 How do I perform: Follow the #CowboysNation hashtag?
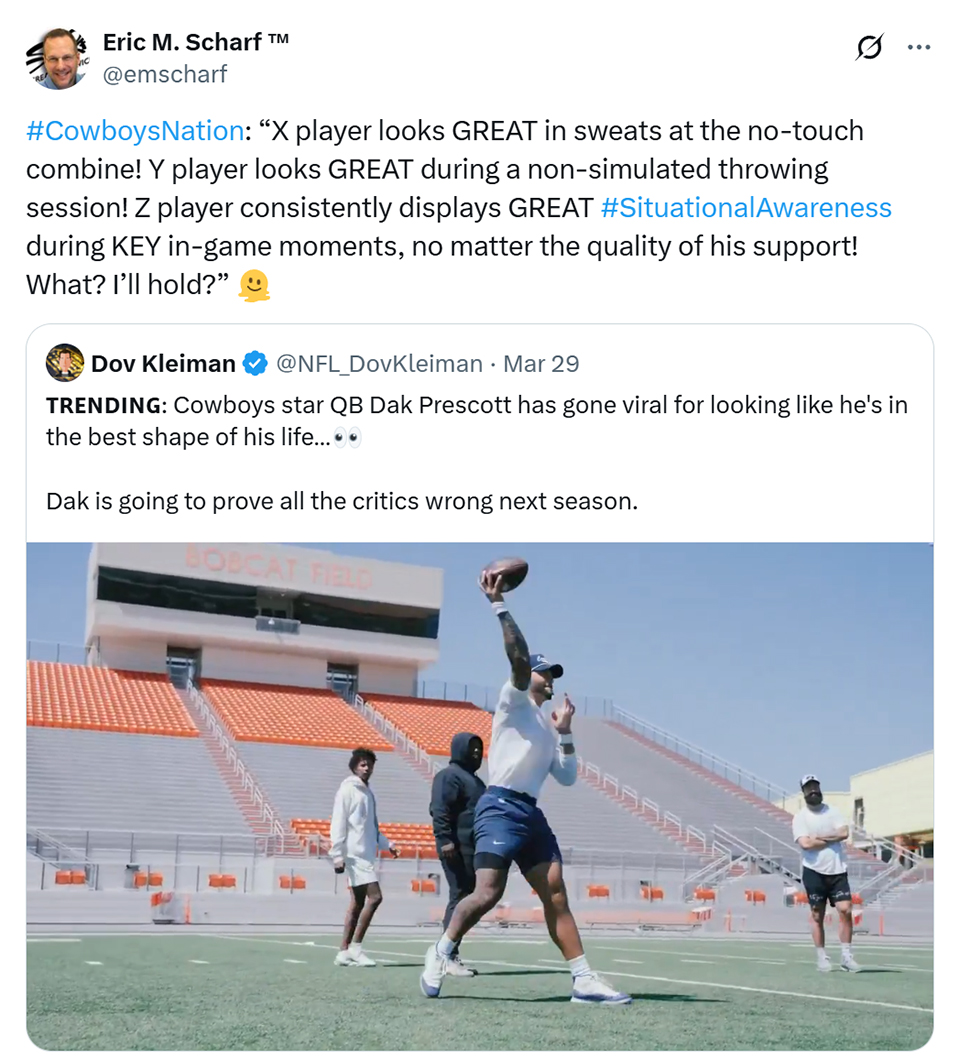(x=135, y=131)
